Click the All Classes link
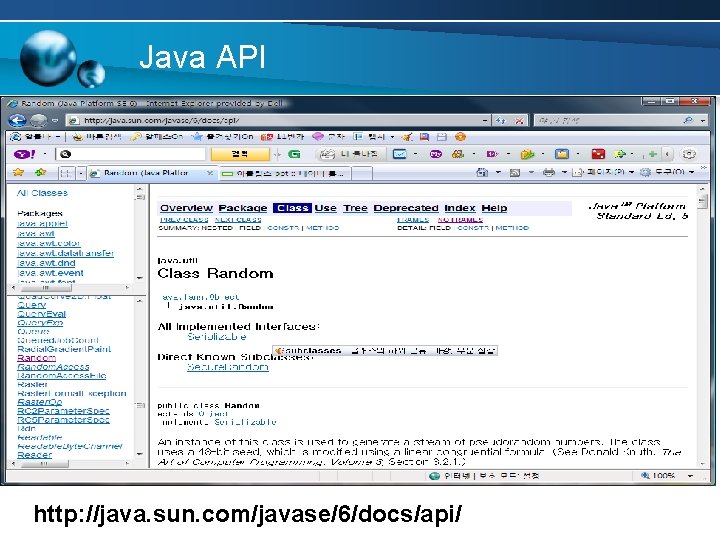 click(x=42, y=193)
